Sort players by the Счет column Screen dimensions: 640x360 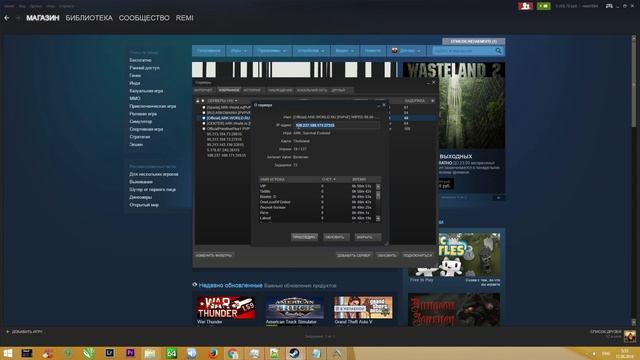(x=329, y=179)
